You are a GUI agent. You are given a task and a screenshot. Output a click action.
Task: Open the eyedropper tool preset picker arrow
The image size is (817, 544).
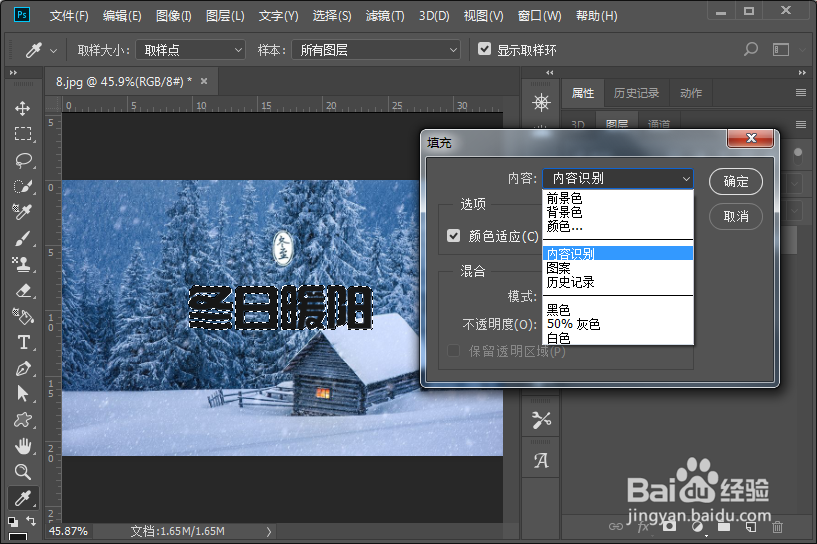[x=53, y=51]
